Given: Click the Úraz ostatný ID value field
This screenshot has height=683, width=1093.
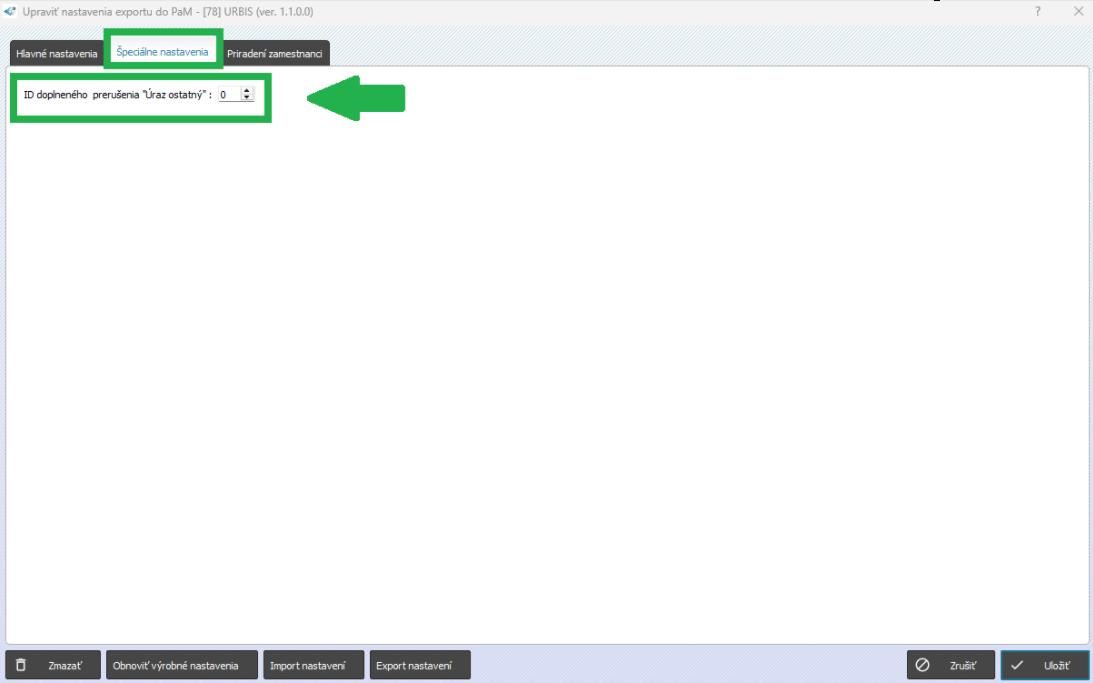Looking at the screenshot, I should [x=228, y=95].
